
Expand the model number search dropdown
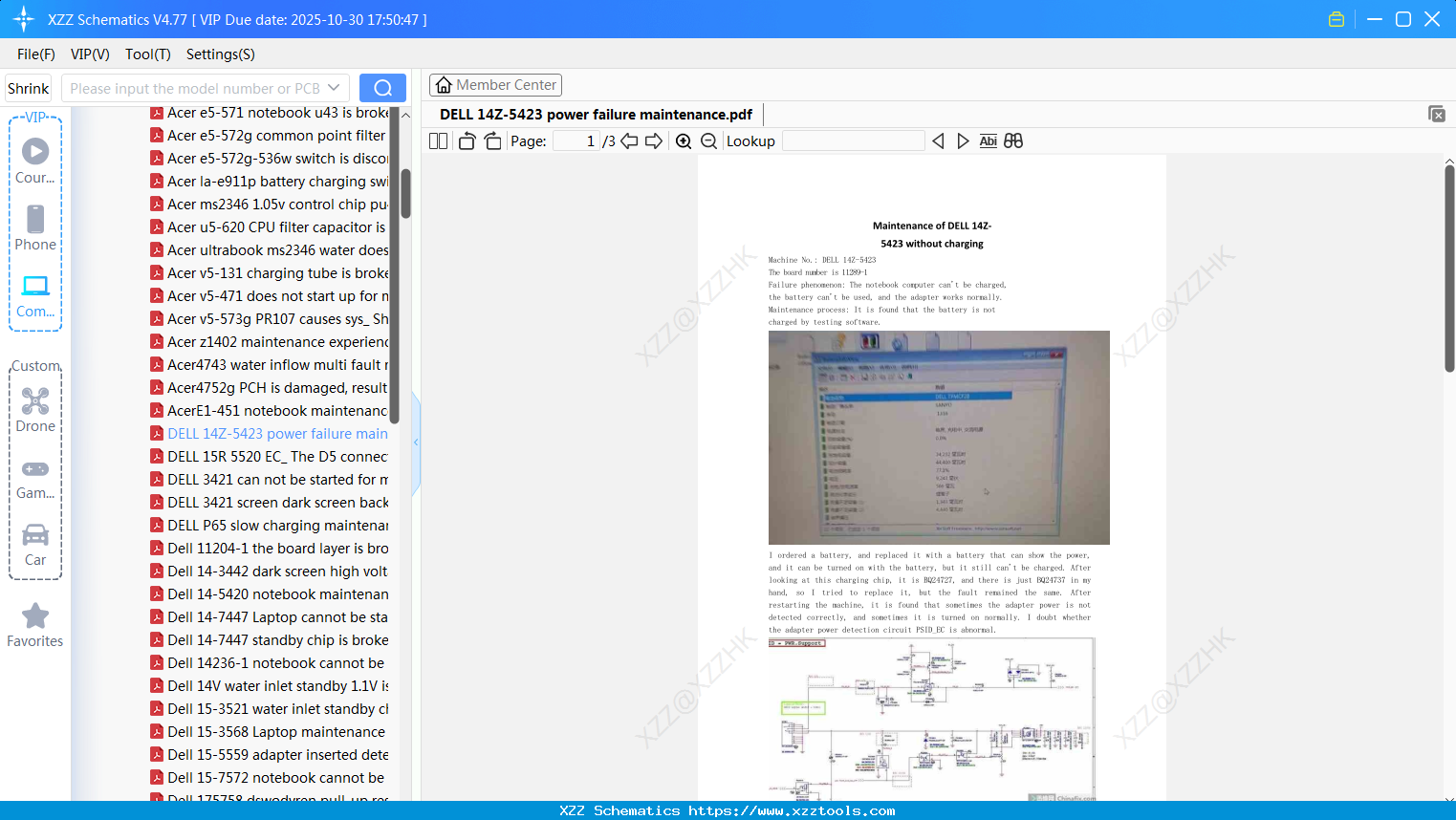(x=334, y=88)
